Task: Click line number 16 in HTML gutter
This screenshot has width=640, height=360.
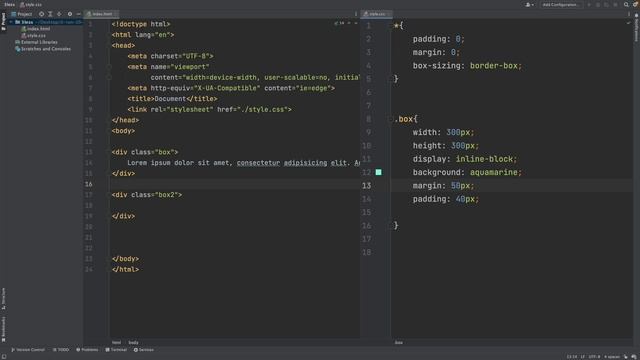Action: click(x=89, y=184)
